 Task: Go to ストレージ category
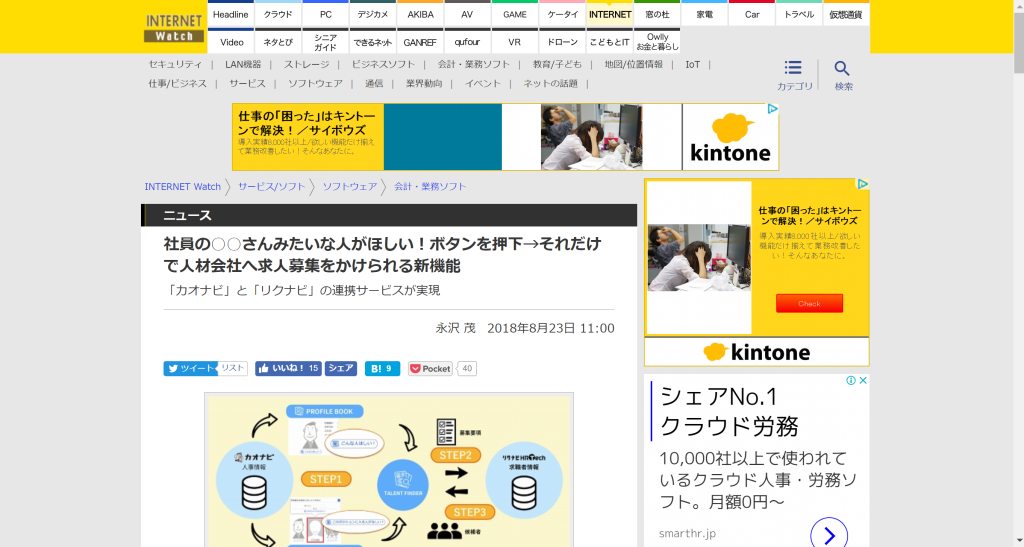(306, 64)
